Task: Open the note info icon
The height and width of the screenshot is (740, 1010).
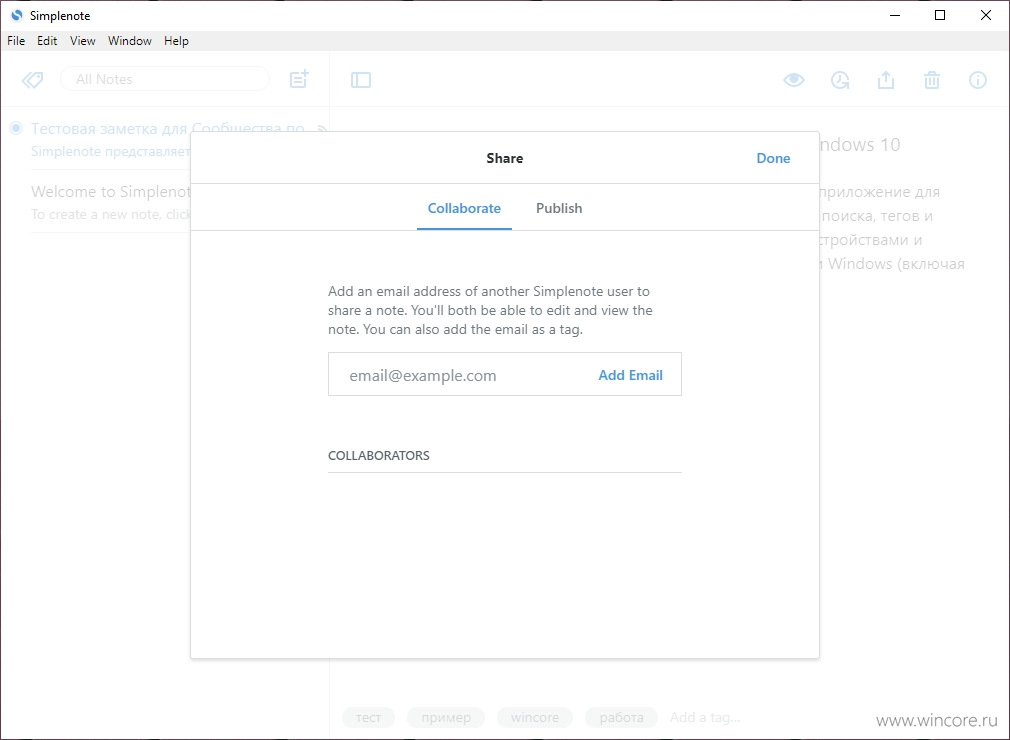Action: pyautogui.click(x=978, y=80)
